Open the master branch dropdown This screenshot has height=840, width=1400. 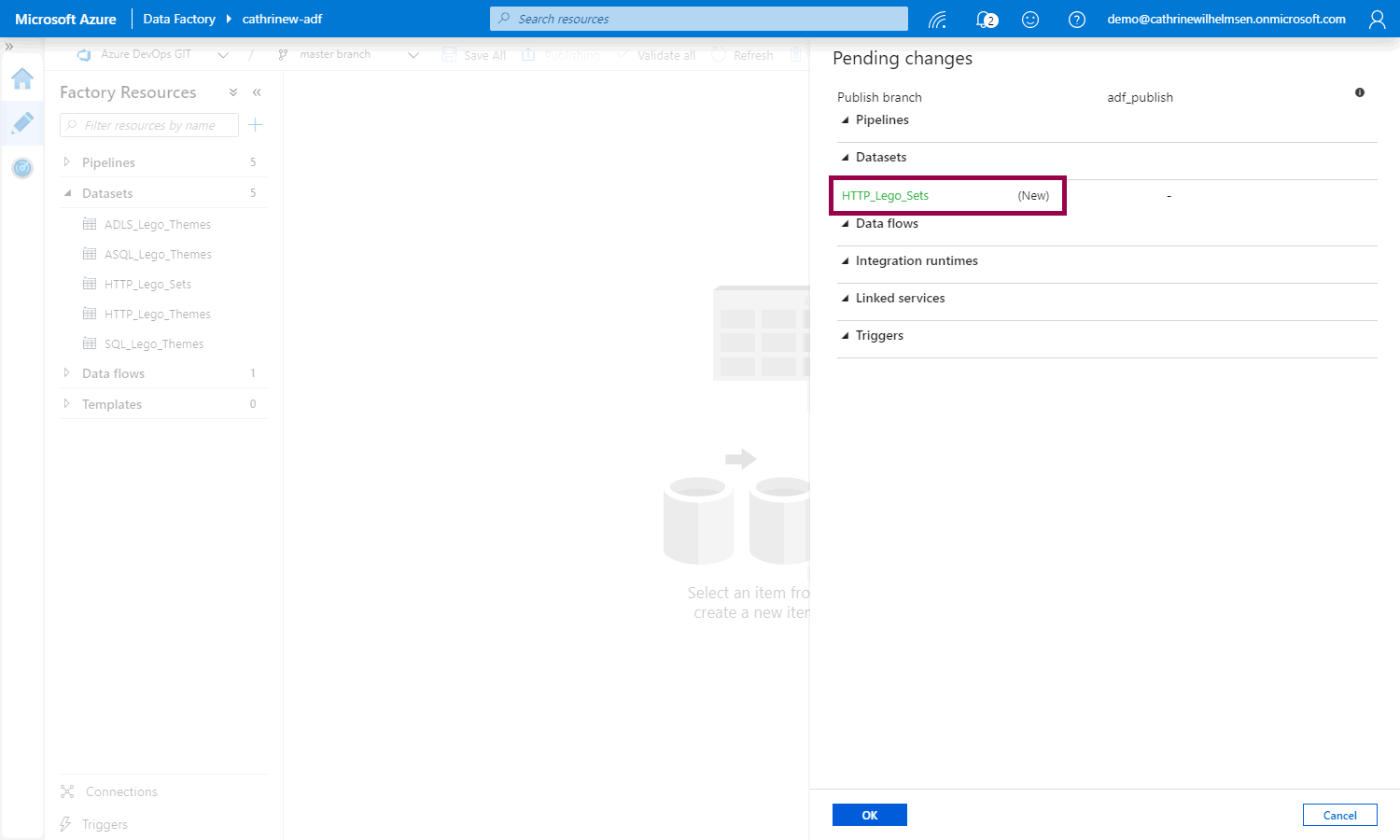click(413, 55)
